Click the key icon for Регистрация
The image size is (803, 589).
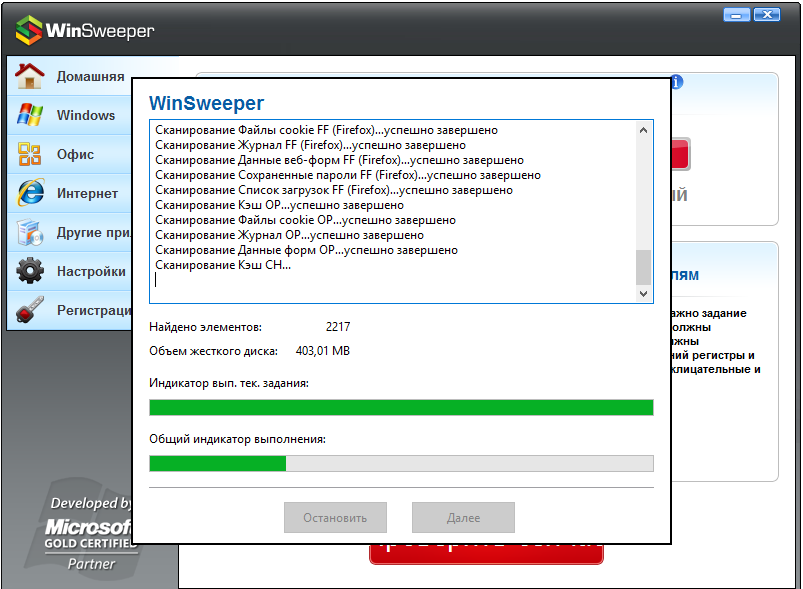30,310
